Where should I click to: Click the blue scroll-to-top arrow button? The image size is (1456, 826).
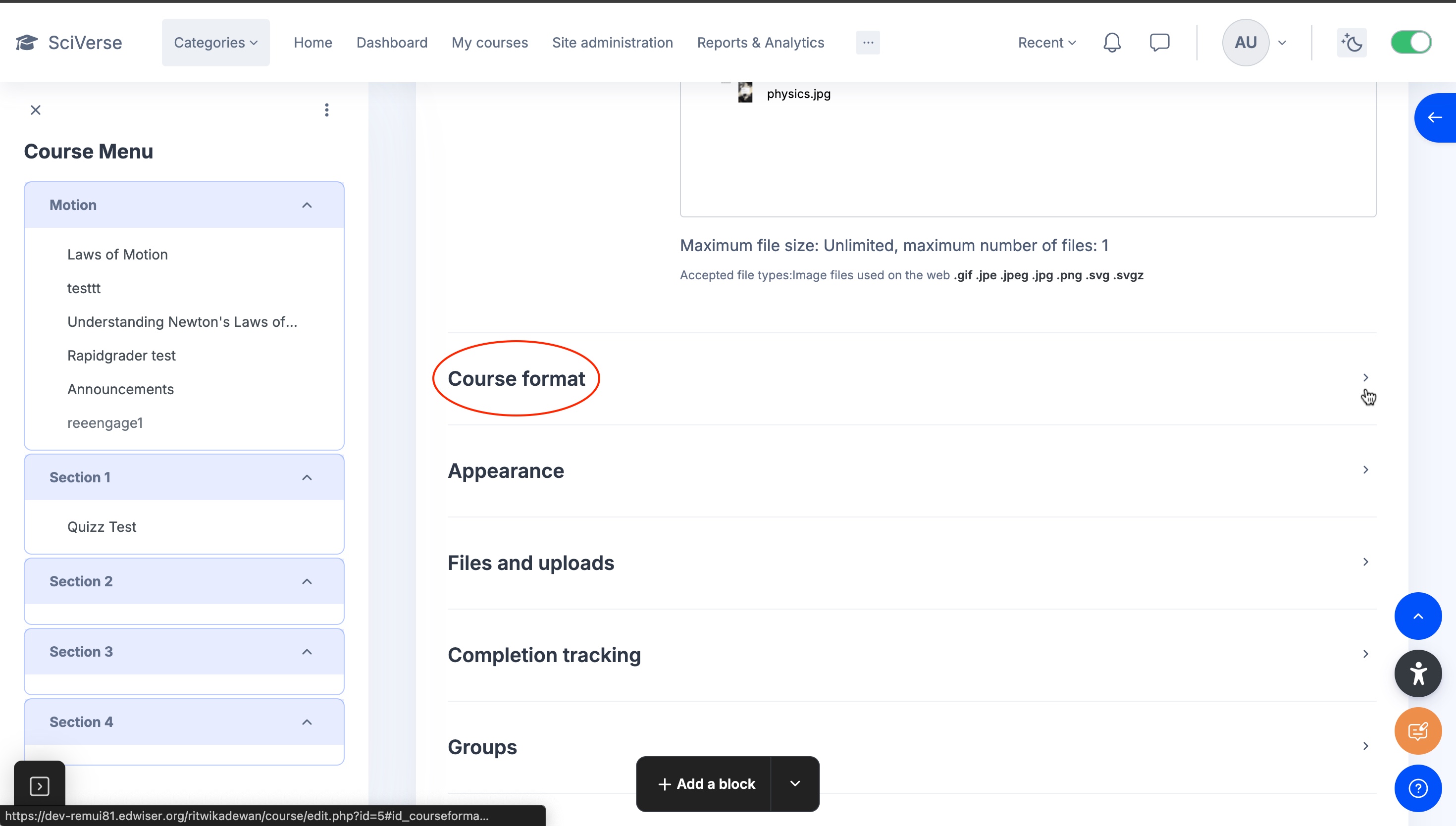pyautogui.click(x=1417, y=616)
